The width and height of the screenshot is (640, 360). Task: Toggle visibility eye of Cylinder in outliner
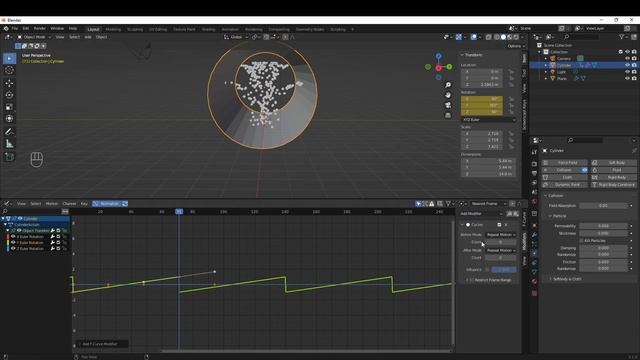click(627, 65)
